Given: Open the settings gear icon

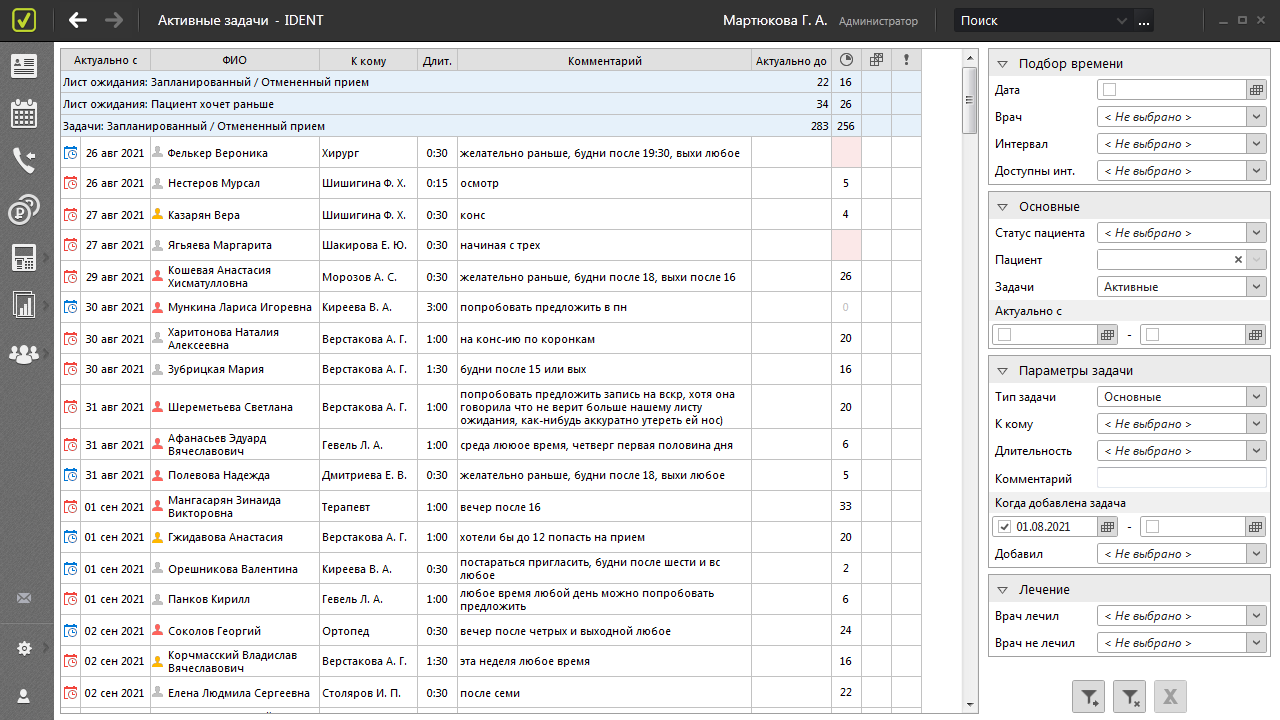Looking at the screenshot, I should tap(24, 648).
